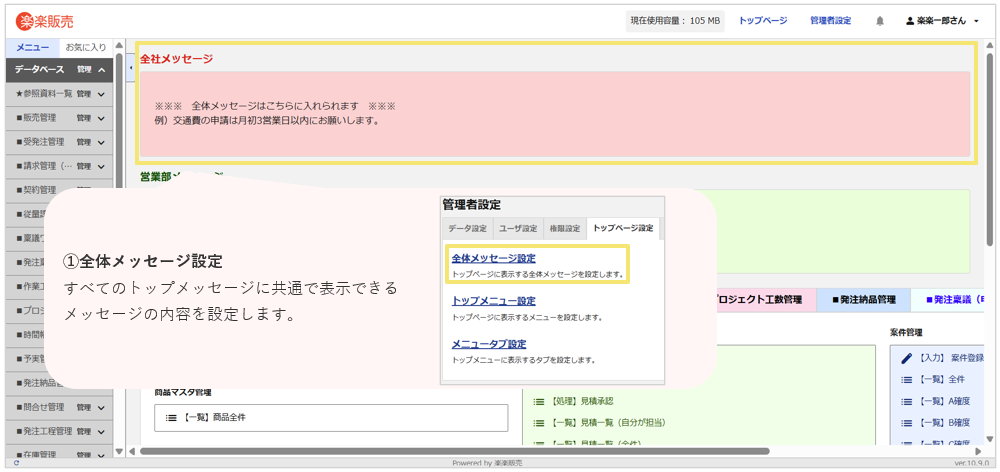Open the 全体メッセージ設定 link

pos(494,258)
